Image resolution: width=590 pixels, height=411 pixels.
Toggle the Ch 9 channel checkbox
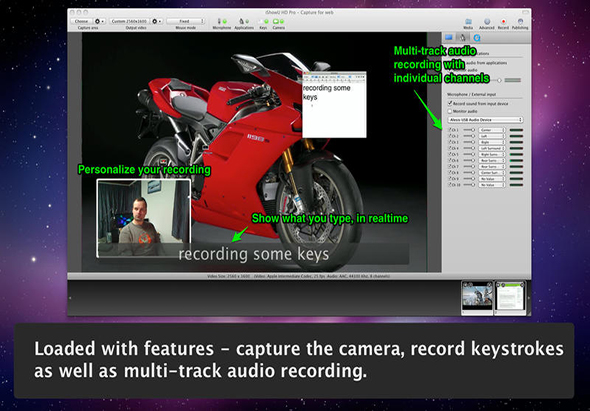[x=450, y=179]
